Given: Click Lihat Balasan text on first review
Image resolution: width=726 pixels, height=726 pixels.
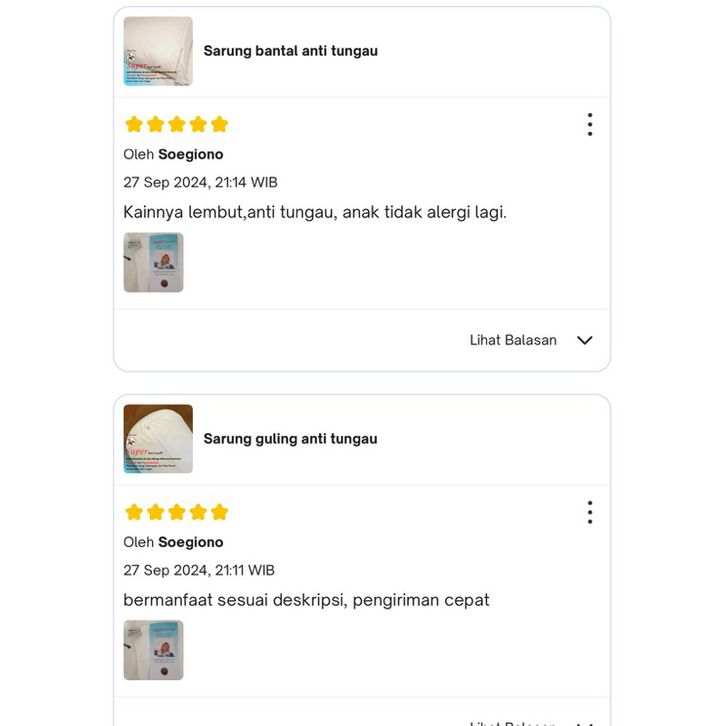Looking at the screenshot, I should pyautogui.click(x=513, y=340).
